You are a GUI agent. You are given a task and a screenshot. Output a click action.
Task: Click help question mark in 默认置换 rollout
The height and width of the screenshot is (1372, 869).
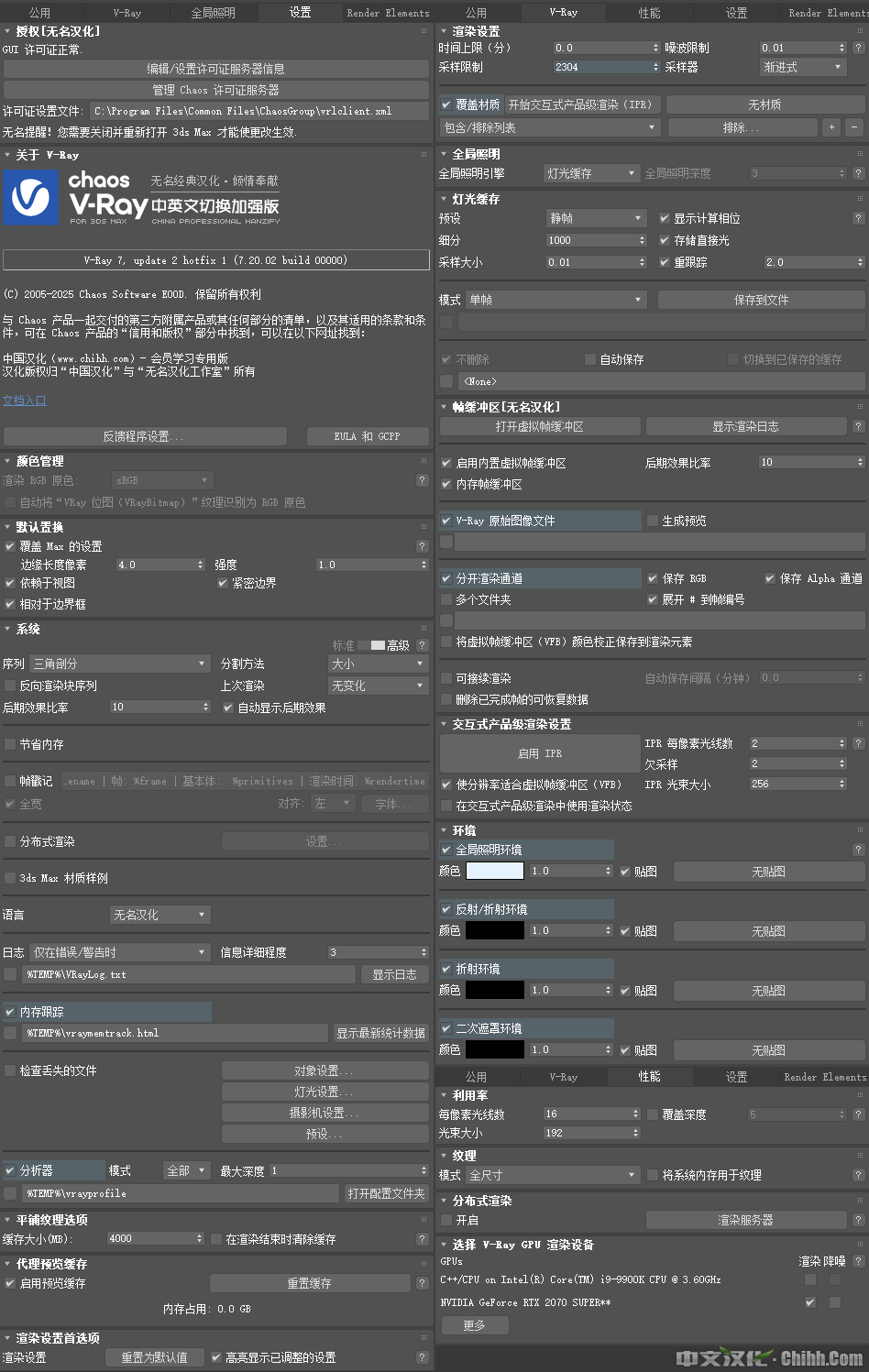pyautogui.click(x=422, y=546)
